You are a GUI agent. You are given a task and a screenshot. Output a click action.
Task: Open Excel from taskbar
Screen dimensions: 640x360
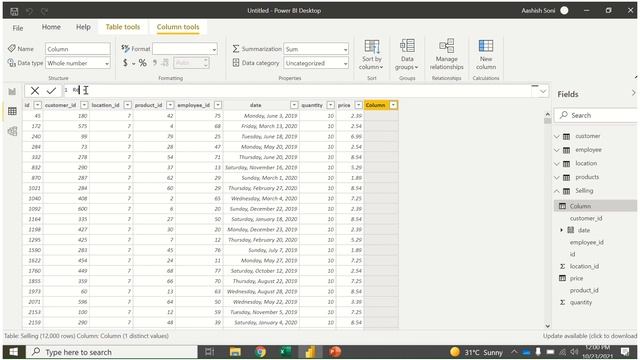point(285,352)
